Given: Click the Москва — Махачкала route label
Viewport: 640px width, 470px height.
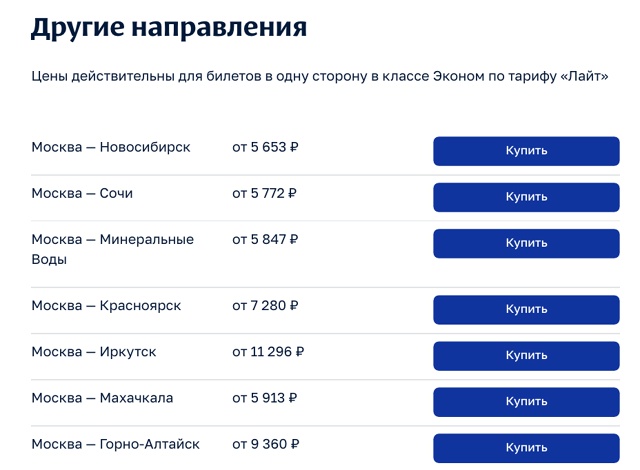Looking at the screenshot, I should tap(102, 398).
